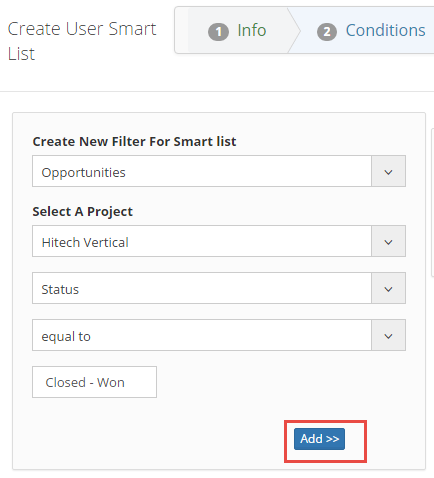Click the Add >> button
The height and width of the screenshot is (478, 434).
pyautogui.click(x=319, y=439)
